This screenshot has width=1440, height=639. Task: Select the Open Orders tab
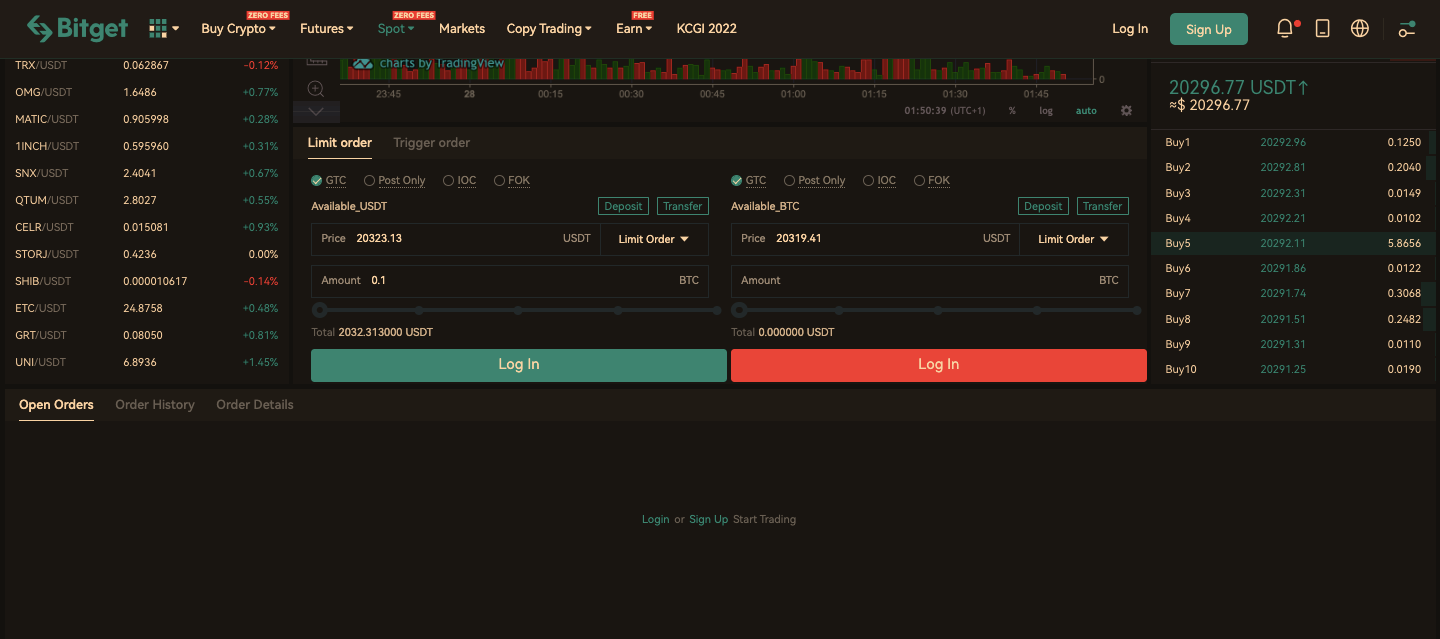[x=56, y=405]
